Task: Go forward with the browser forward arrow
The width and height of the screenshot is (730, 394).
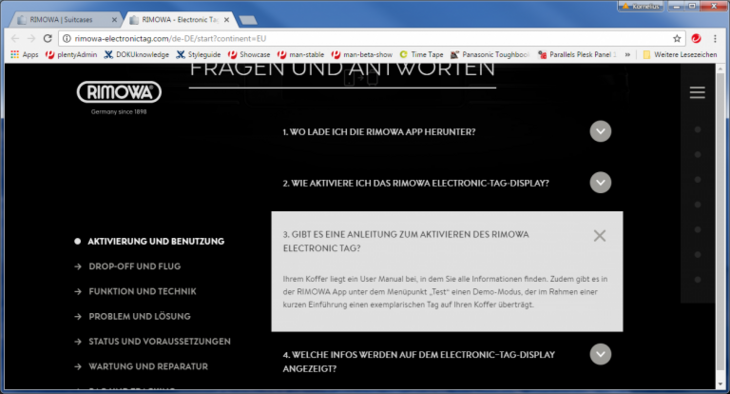Action: (31, 38)
